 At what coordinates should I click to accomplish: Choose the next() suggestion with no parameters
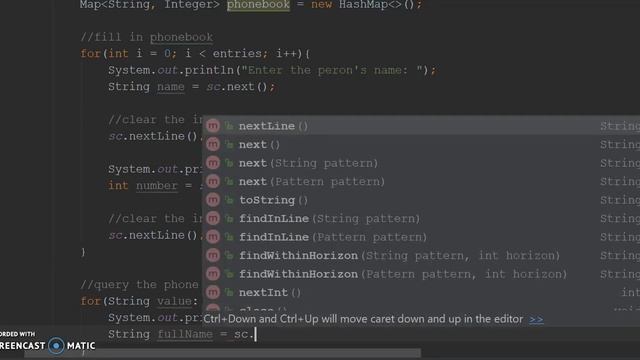421,144
